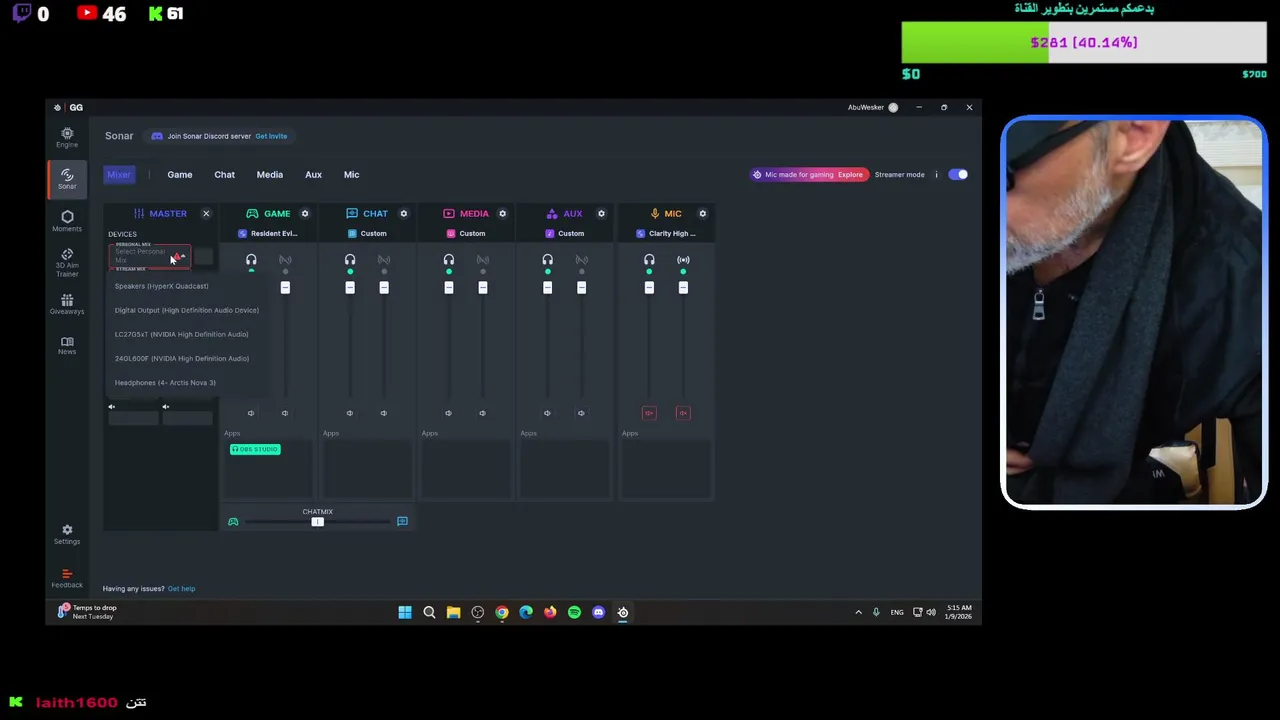Click the Get invite link
The height and width of the screenshot is (720, 1280).
pos(271,136)
